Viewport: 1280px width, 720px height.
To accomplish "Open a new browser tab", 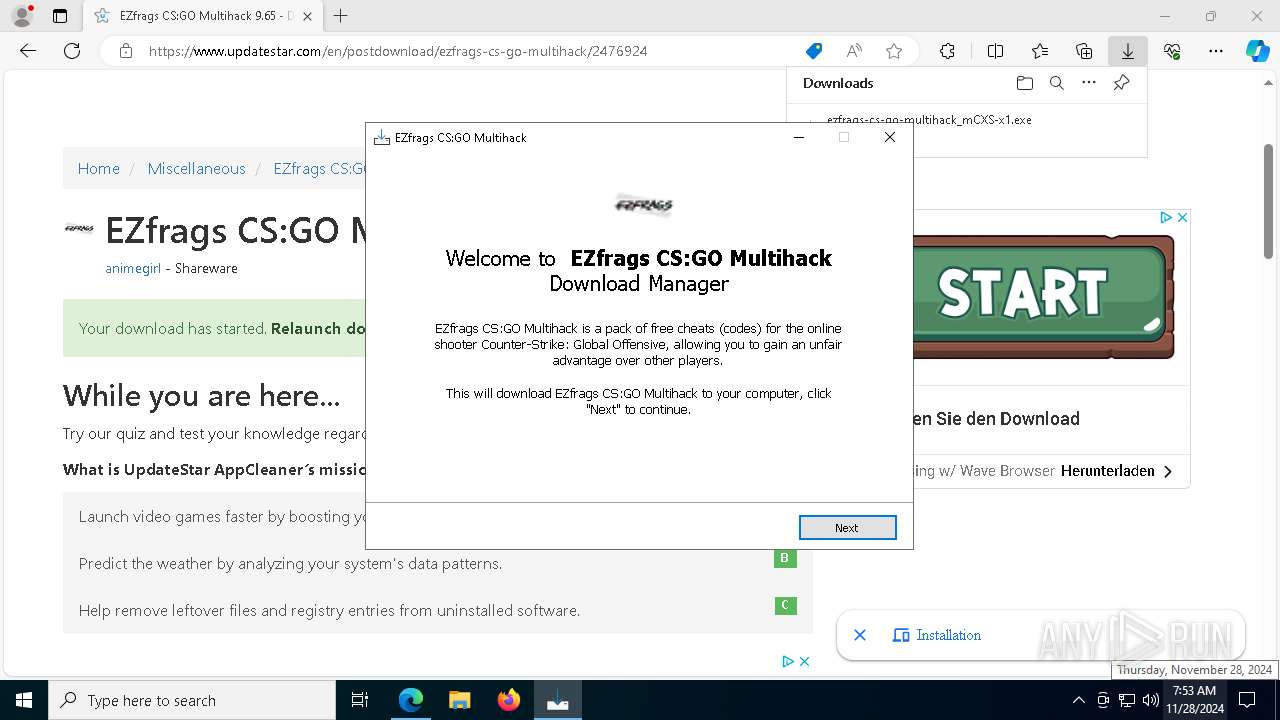I will point(341,16).
